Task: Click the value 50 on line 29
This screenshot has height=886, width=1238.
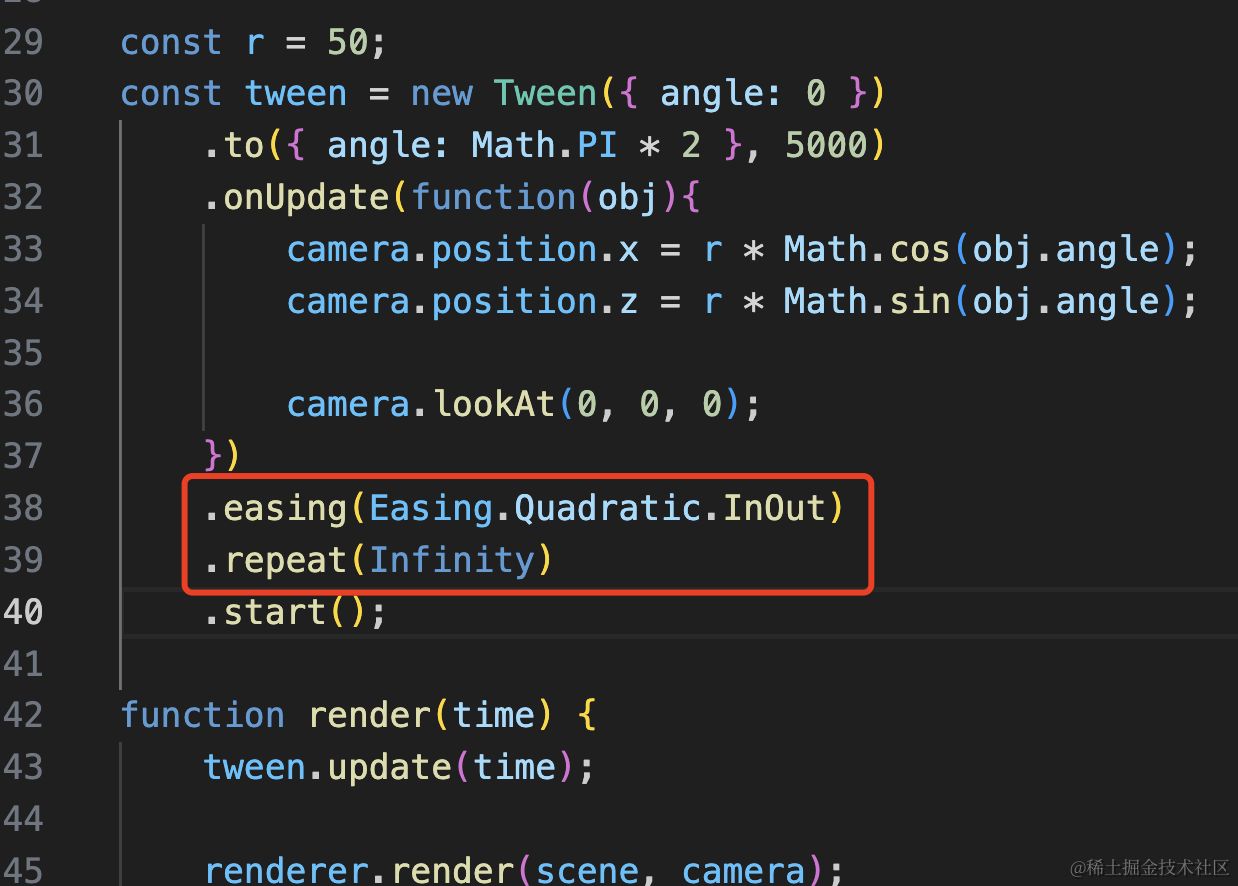Action: pos(348,43)
